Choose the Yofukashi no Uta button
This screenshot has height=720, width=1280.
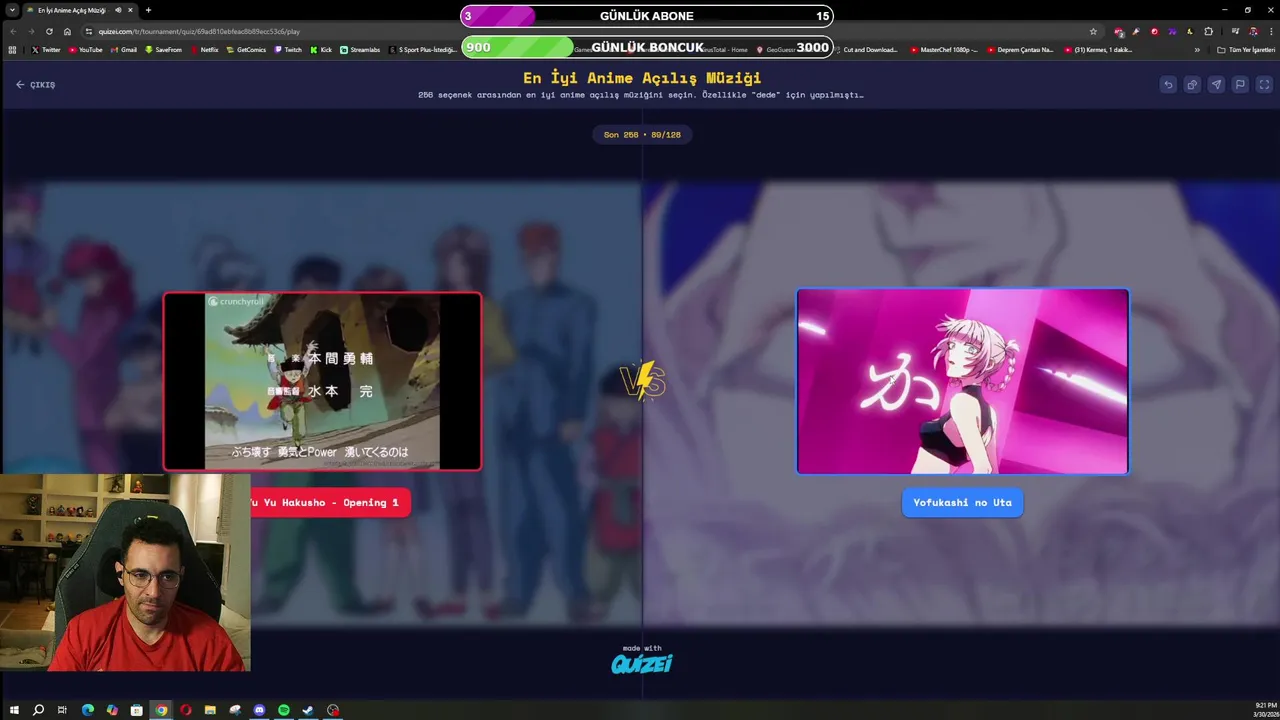962,503
